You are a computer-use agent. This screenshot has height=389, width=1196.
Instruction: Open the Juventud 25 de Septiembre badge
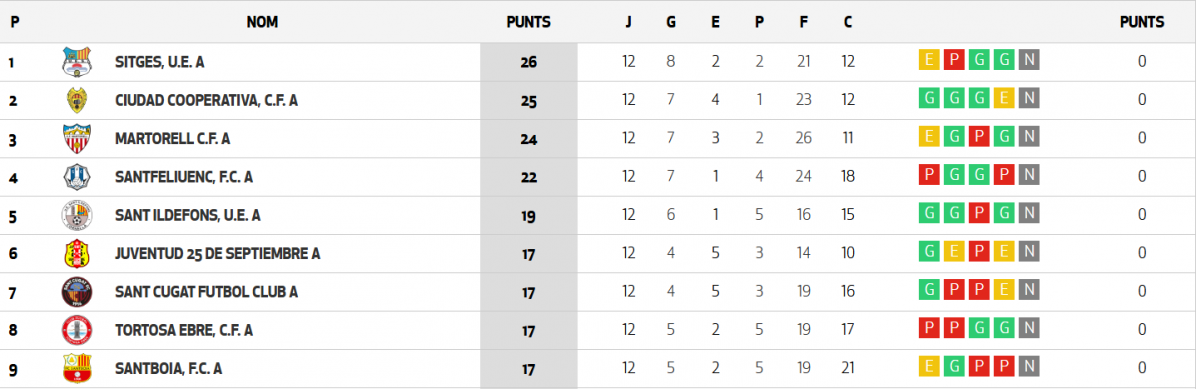pyautogui.click(x=76, y=254)
